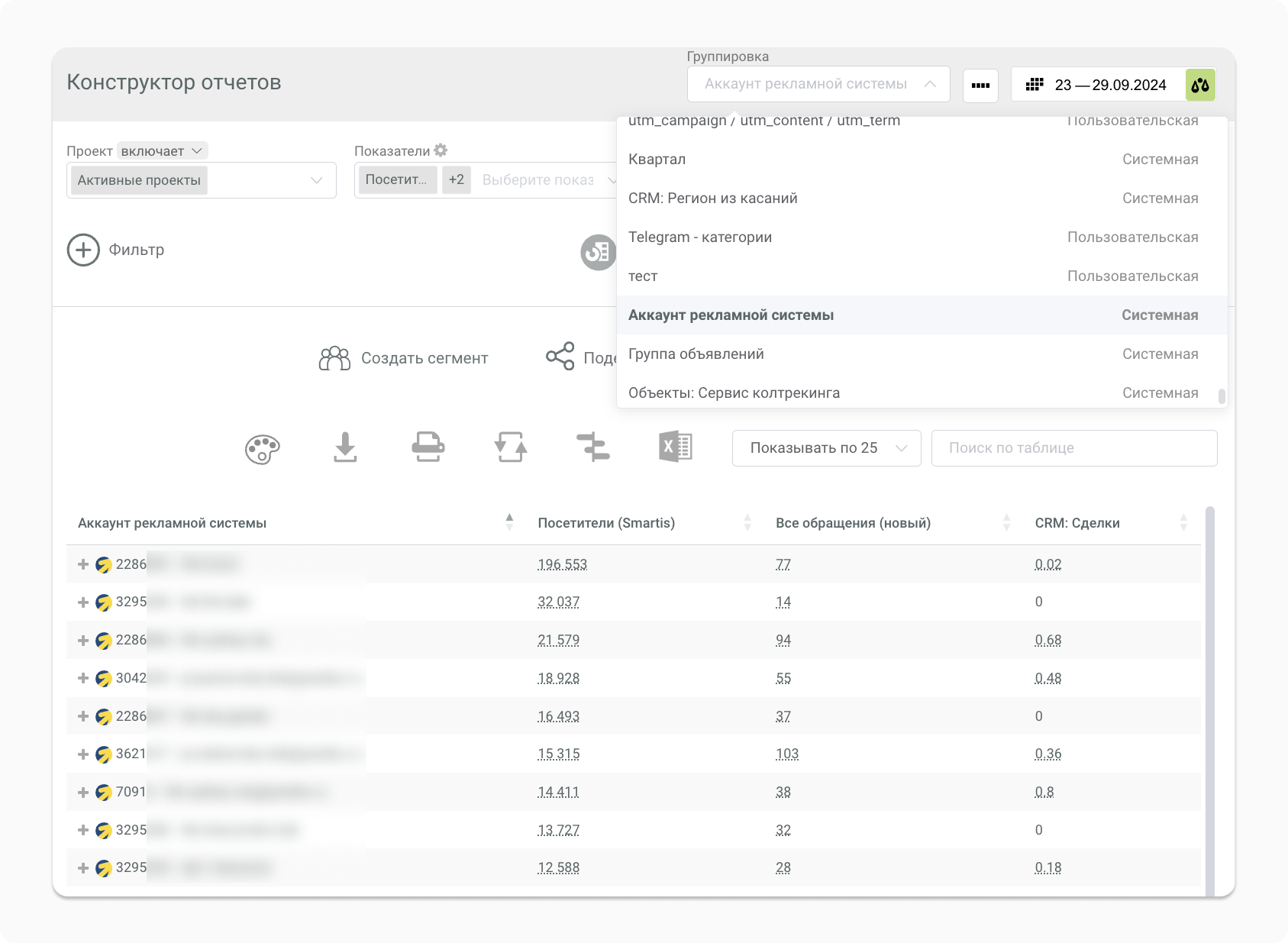This screenshot has height=943, width=1288.
Task: Click the gear icon next to Показатели
Action: click(441, 150)
